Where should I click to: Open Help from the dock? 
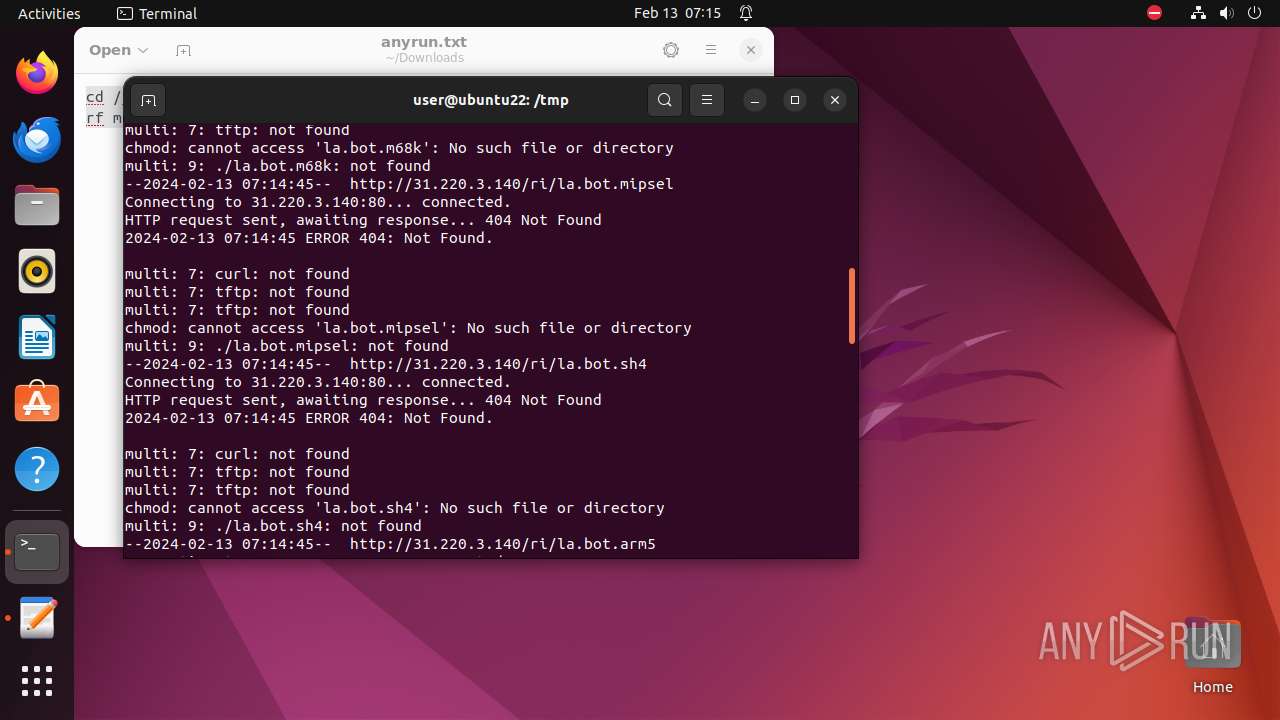(x=37, y=470)
